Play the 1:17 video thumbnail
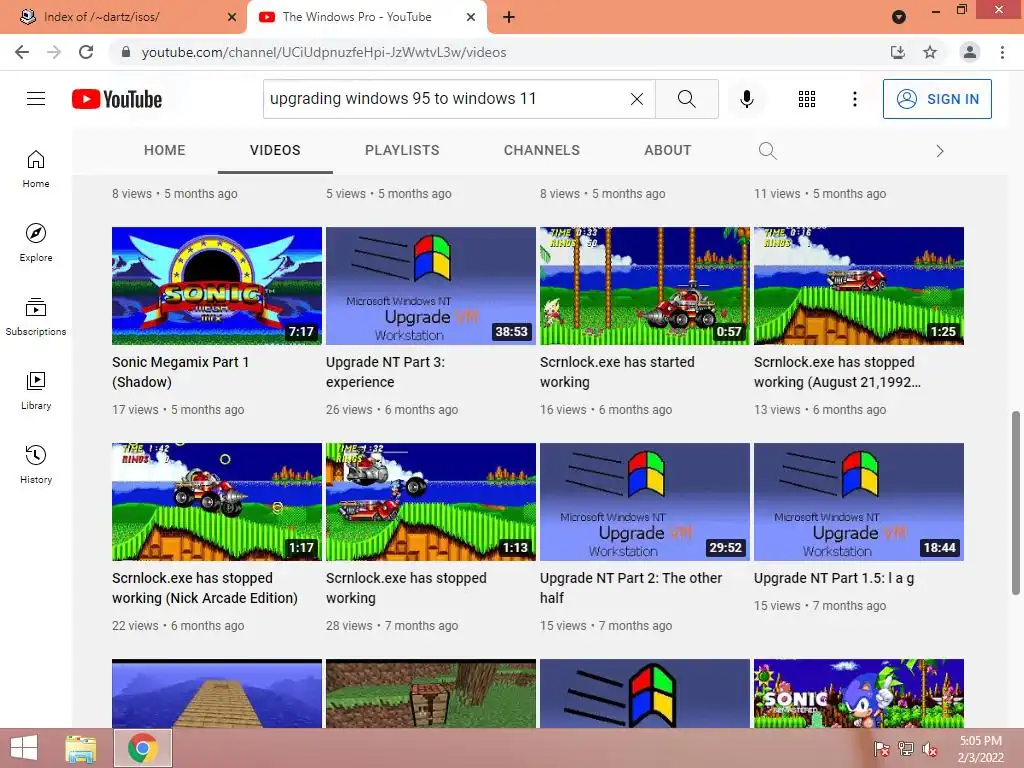This screenshot has width=1024, height=768. coord(217,502)
